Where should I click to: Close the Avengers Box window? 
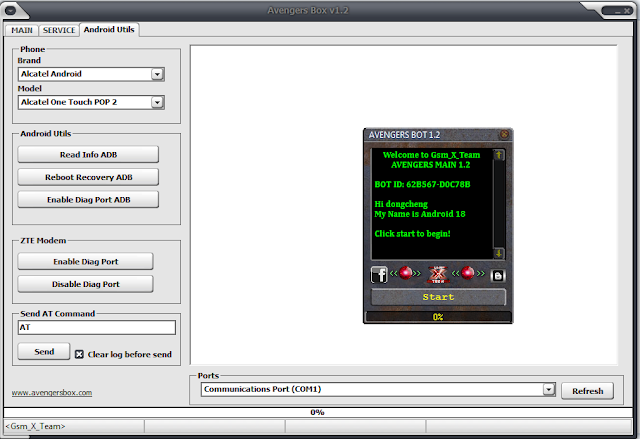[627, 11]
